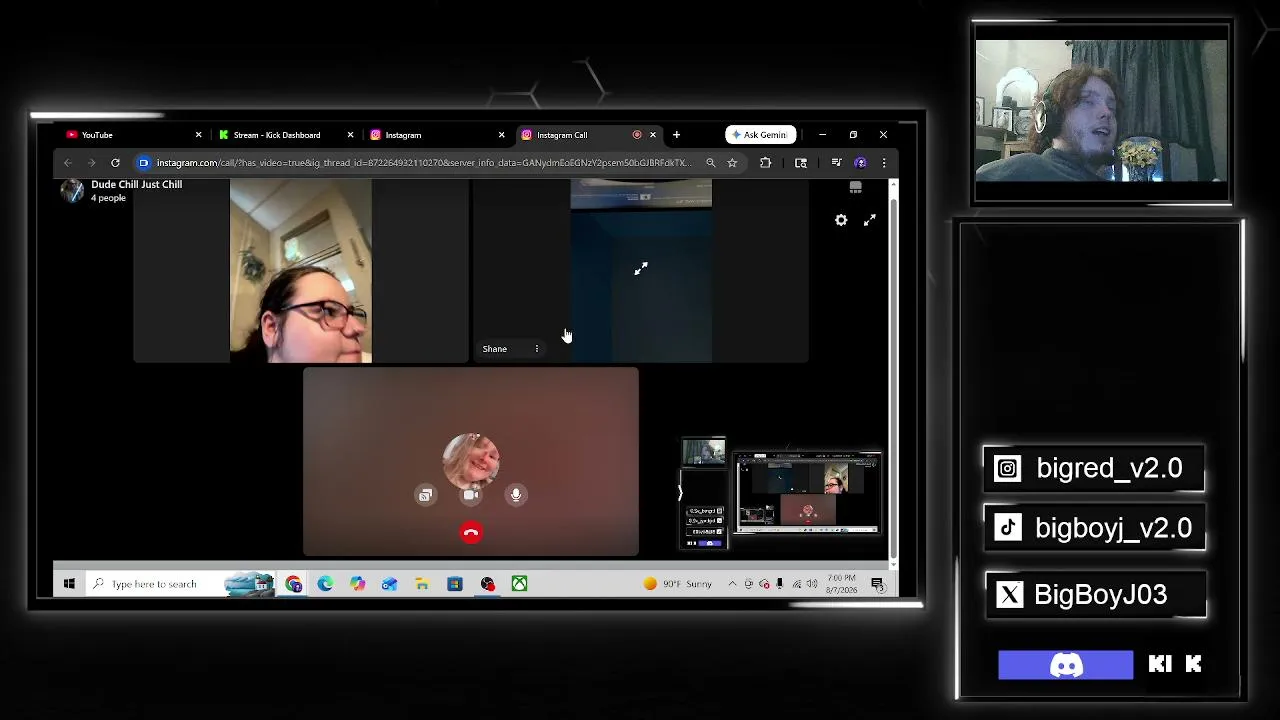Focus the instagram.com address bar
This screenshot has width=1280, height=720.
click(x=422, y=163)
